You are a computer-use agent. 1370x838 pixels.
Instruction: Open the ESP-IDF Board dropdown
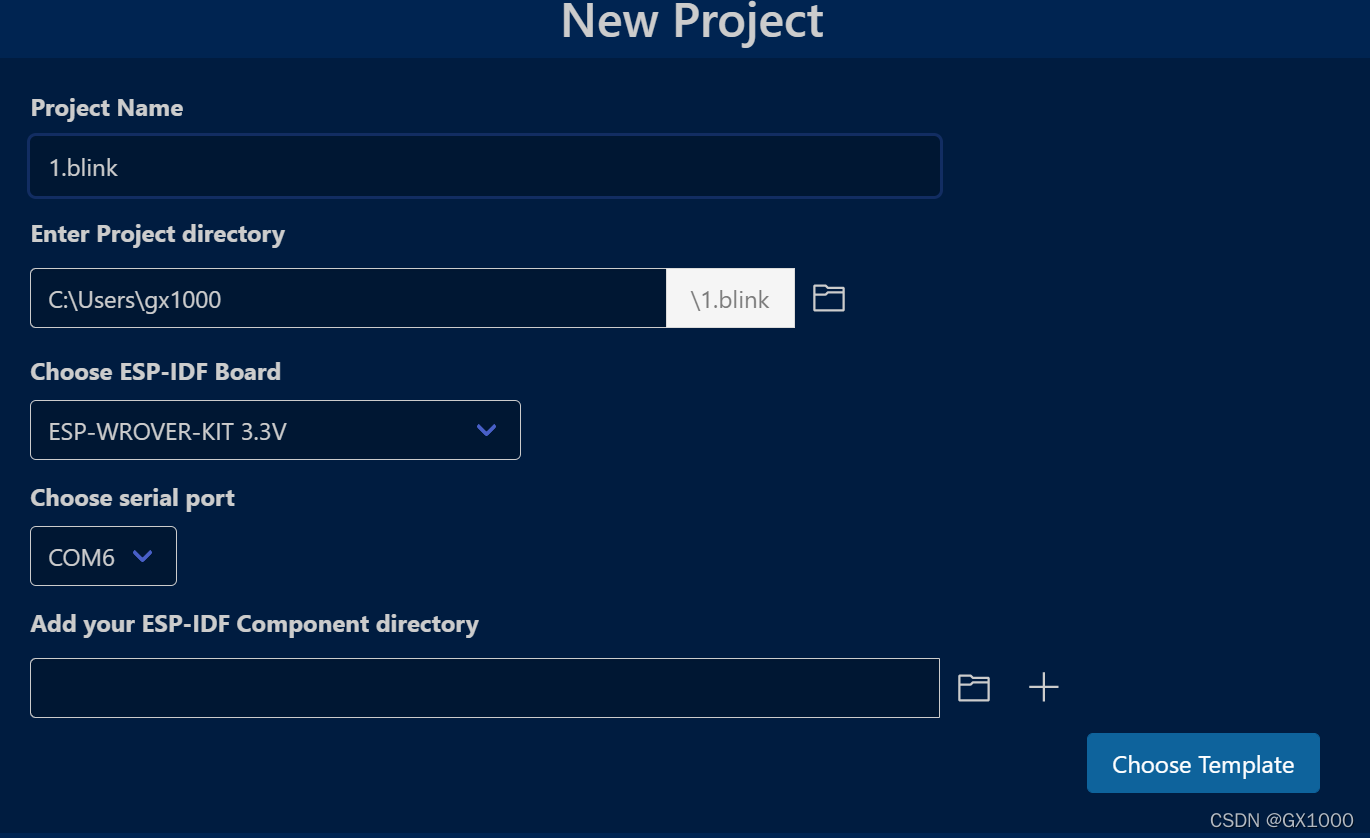point(275,430)
